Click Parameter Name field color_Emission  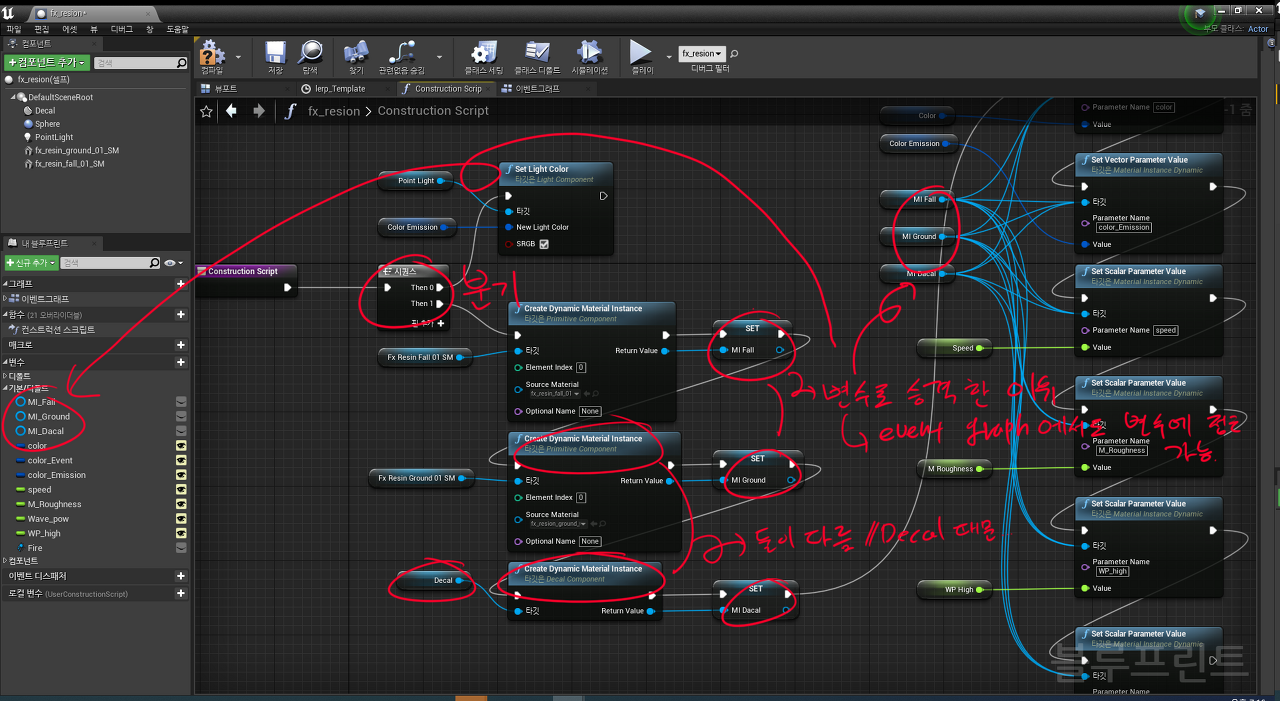click(x=1124, y=227)
